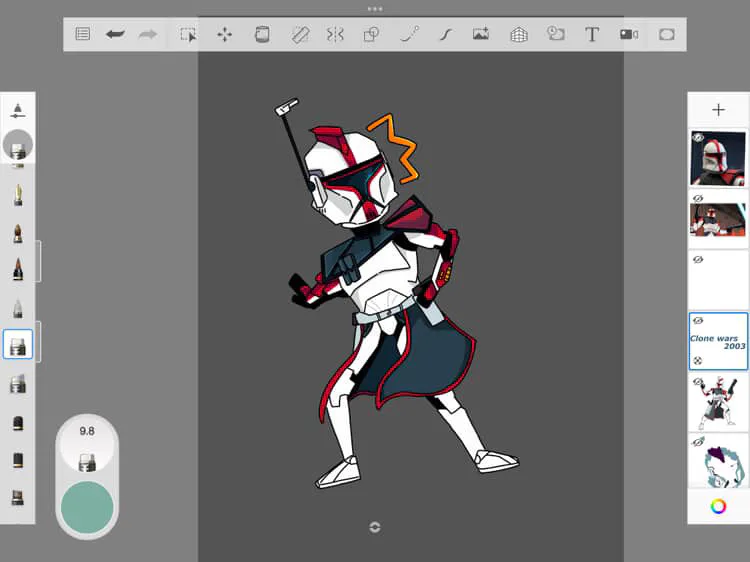The image size is (750, 562).
Task: Select the grey pencil brush
Action: 18,309
